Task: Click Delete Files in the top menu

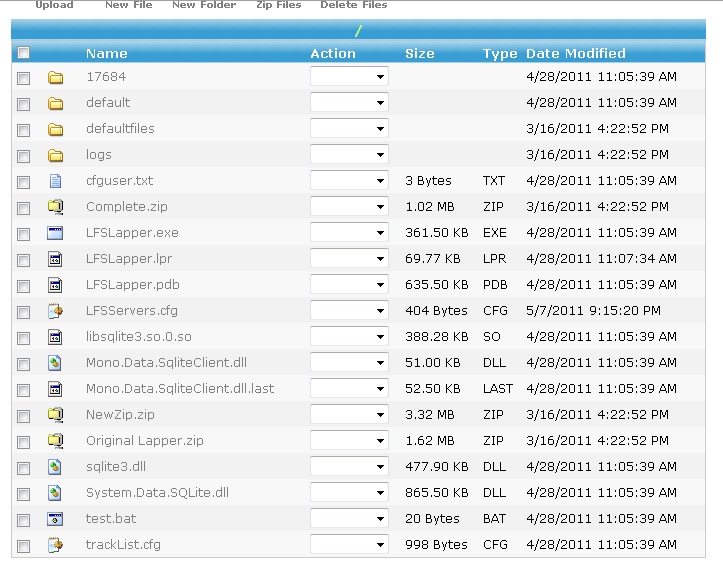Action: coord(354,5)
